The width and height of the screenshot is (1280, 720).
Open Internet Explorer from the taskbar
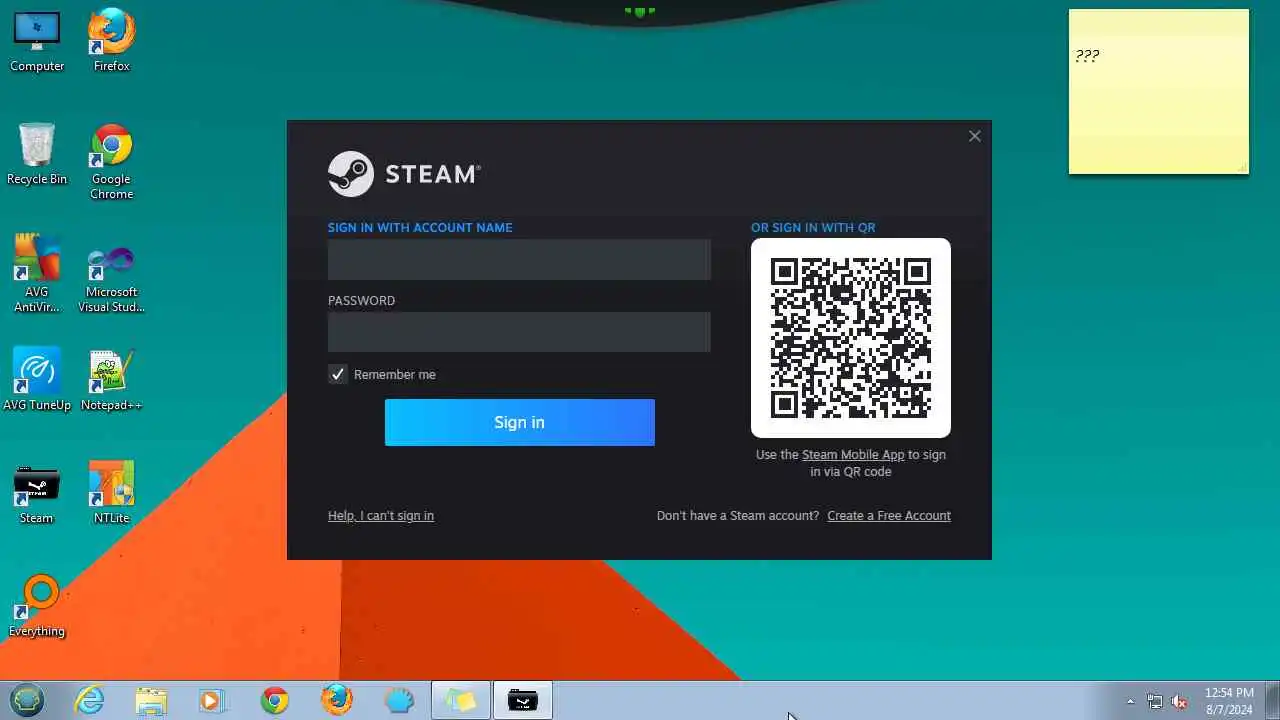click(x=90, y=701)
